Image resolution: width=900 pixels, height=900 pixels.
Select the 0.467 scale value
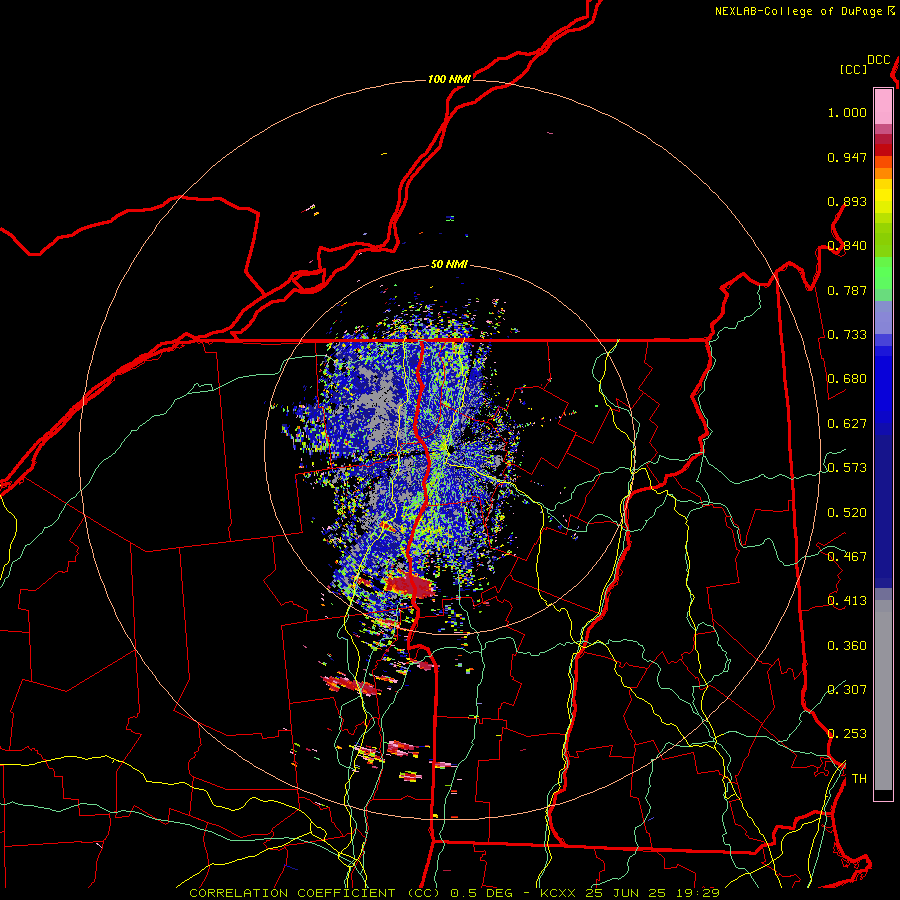[x=847, y=557]
